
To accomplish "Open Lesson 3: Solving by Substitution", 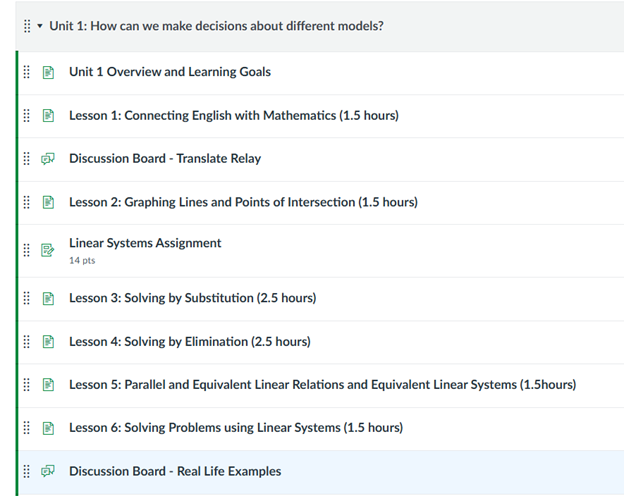I will click(x=192, y=298).
